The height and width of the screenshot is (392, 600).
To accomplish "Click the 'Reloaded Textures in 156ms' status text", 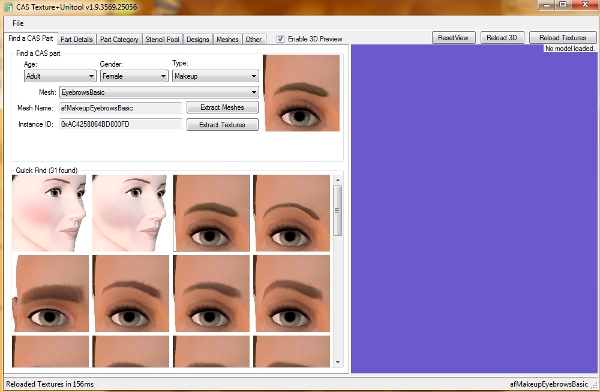I will point(50,384).
